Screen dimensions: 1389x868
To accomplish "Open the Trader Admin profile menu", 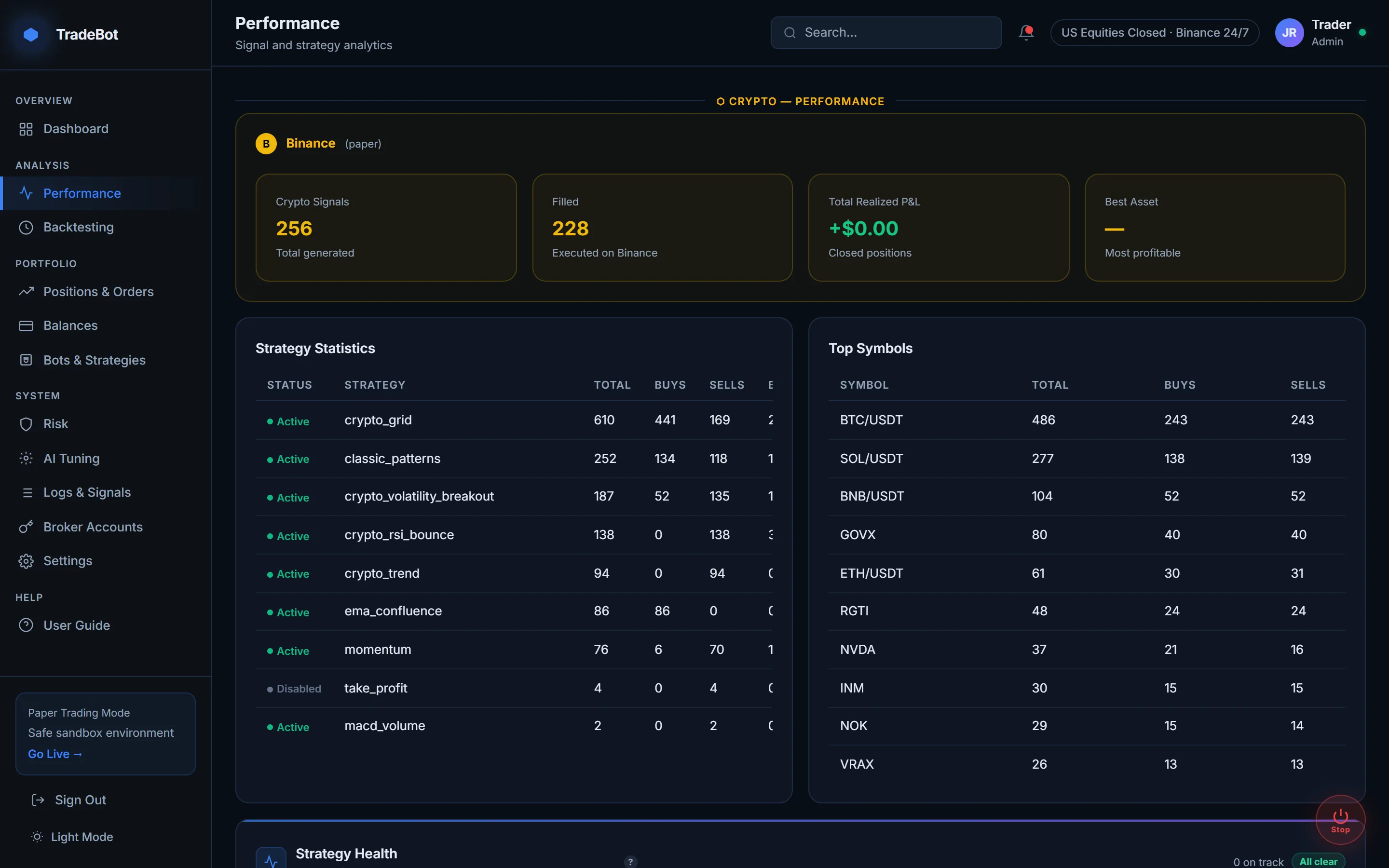I will click(x=1320, y=33).
